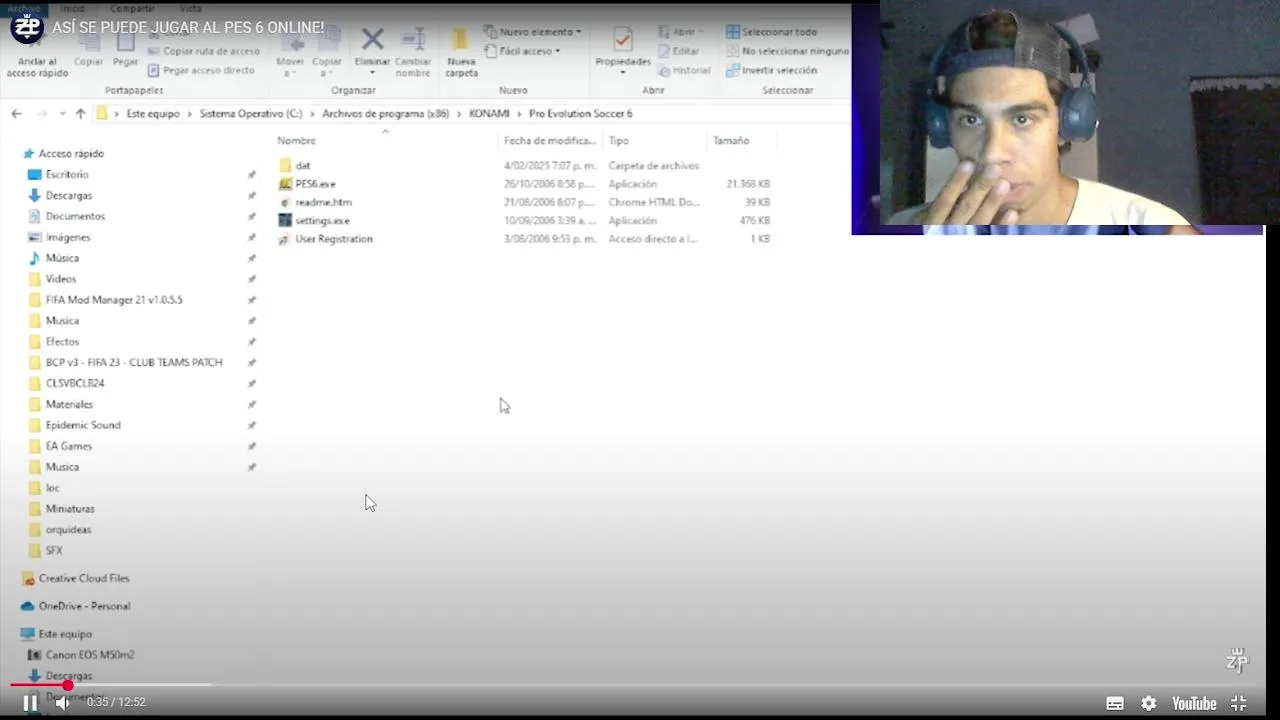1280x720 pixels.
Task: Open the channel avatar logo
Action: pos(27,27)
